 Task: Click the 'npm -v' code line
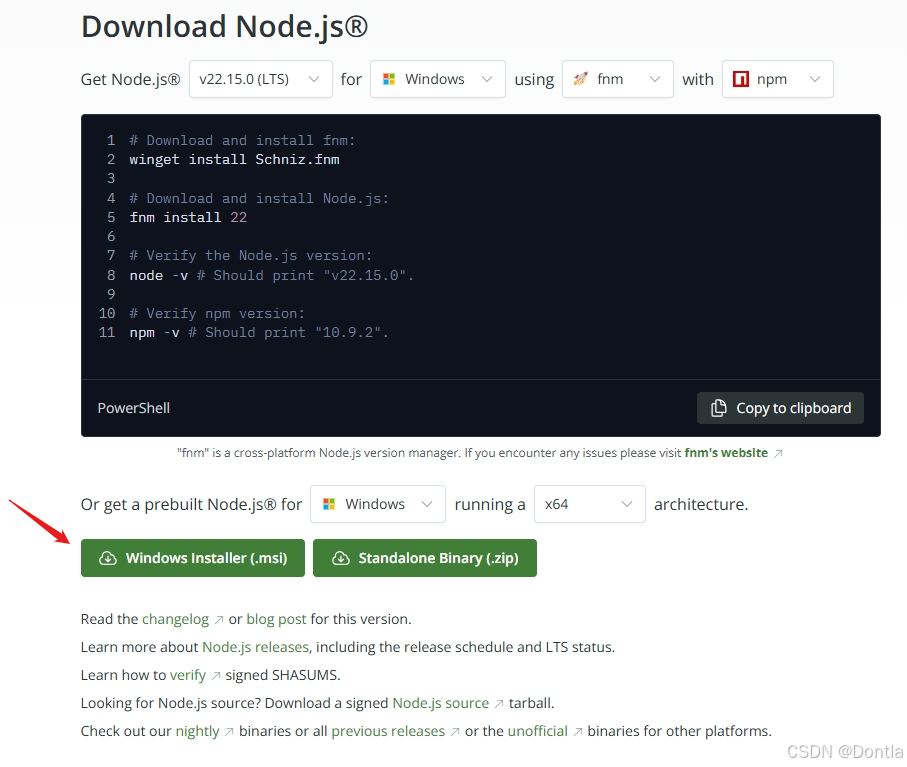259,333
